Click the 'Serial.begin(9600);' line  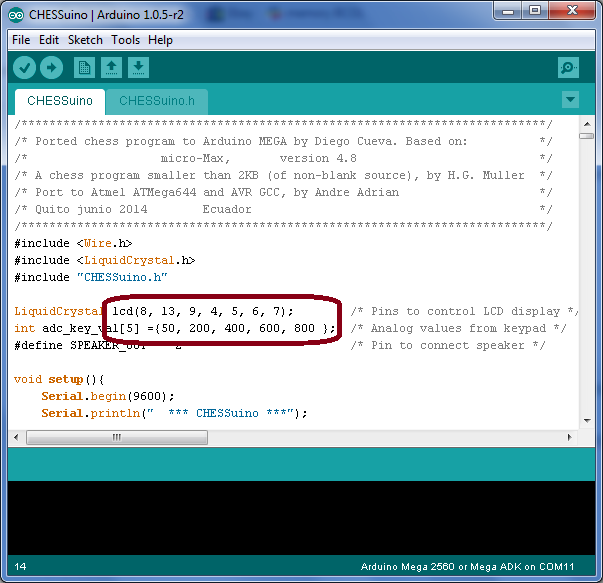(x=108, y=396)
